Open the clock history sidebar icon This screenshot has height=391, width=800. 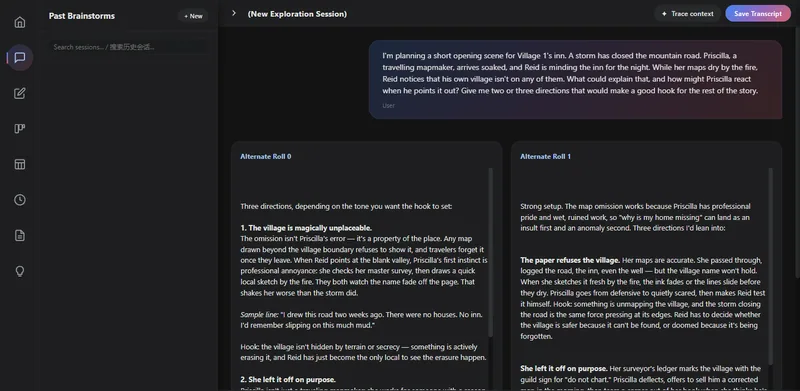tap(20, 200)
